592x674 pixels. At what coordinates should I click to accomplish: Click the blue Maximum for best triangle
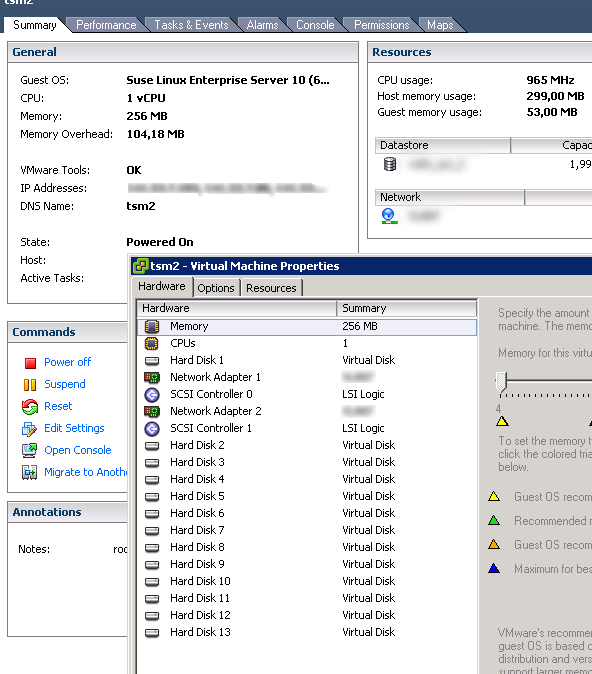click(x=494, y=569)
